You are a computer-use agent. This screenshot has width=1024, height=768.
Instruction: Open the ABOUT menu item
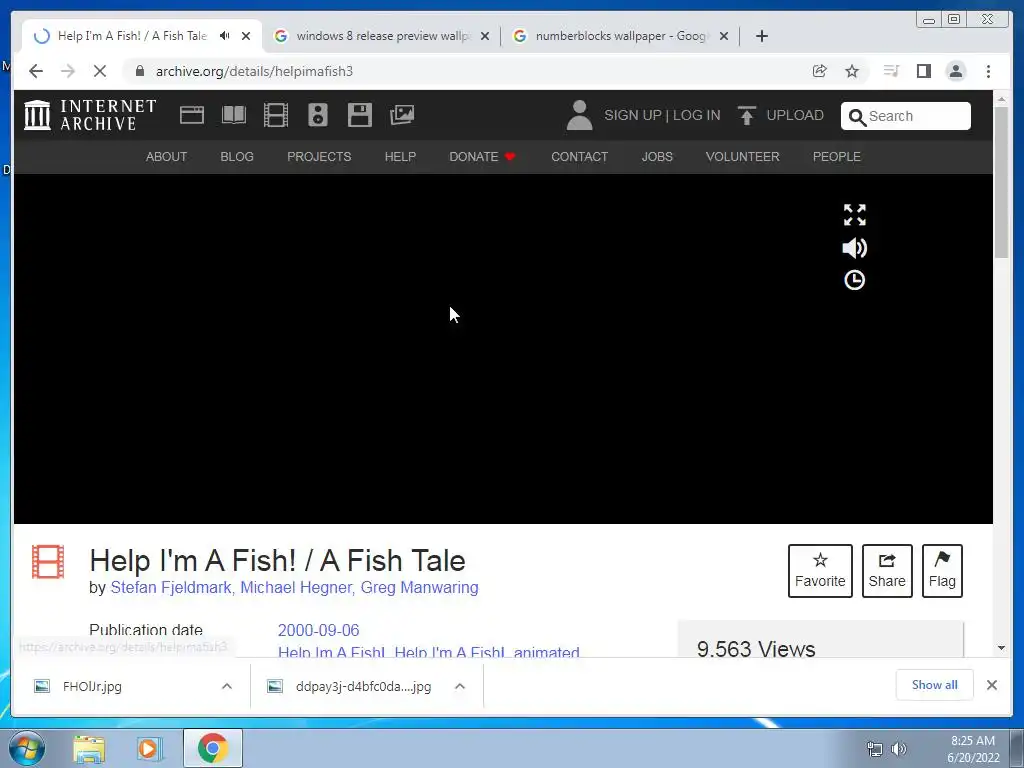coord(167,157)
